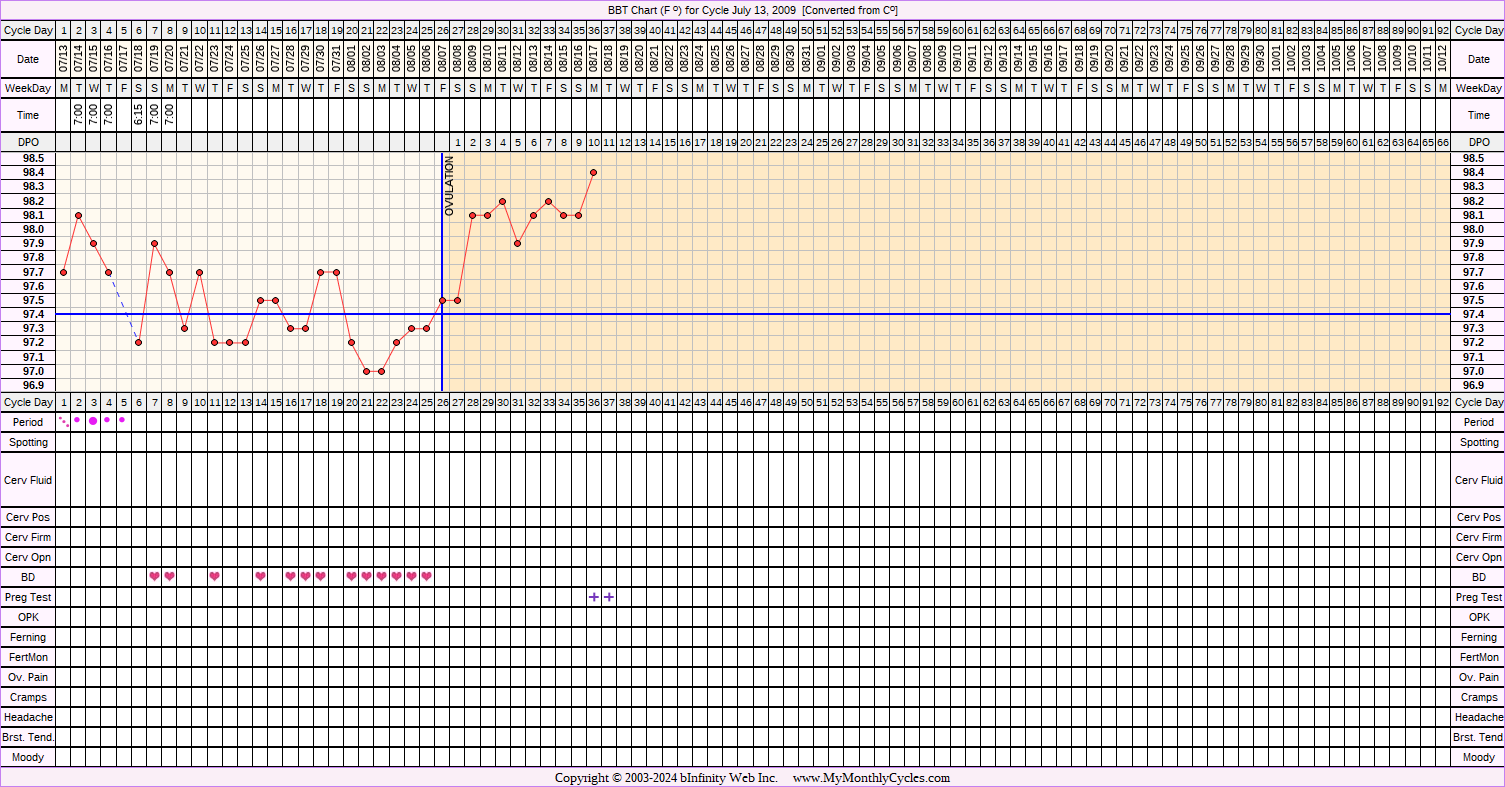Viewport: 1505px width, 787px height.
Task: Select the BD heart on cycle day 11
Action: click(x=215, y=576)
